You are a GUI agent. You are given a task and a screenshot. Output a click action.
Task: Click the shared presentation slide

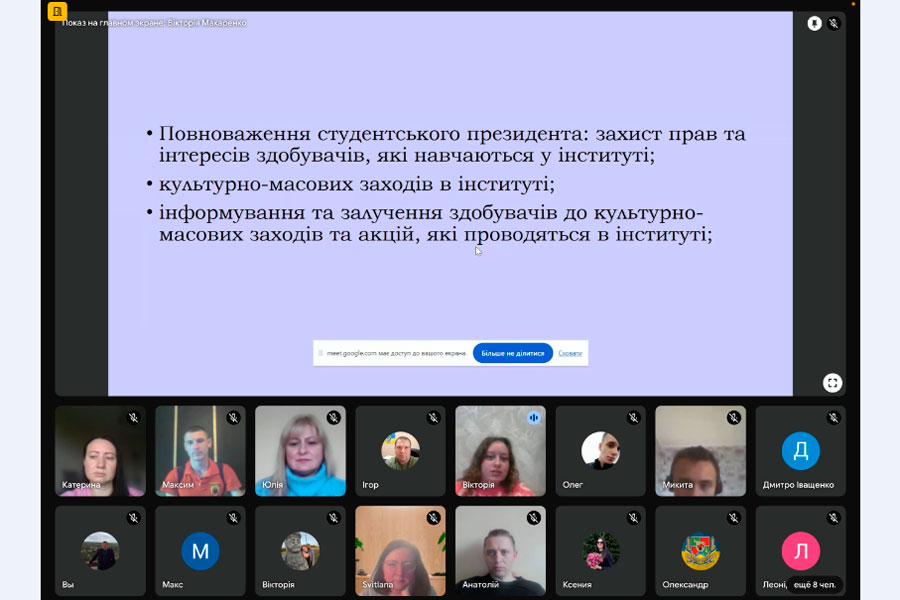(x=450, y=204)
